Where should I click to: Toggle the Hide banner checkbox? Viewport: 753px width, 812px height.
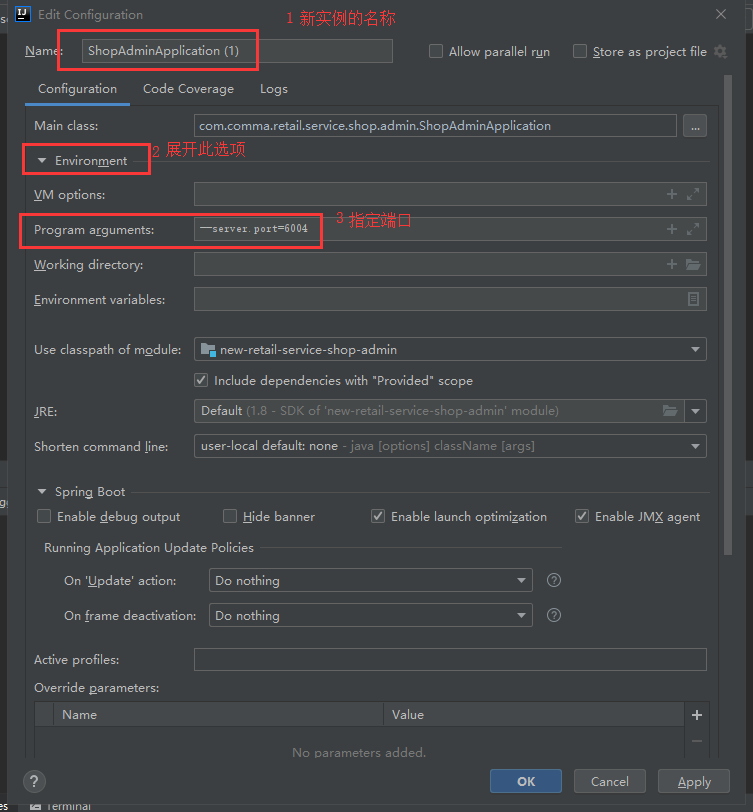[x=230, y=517]
